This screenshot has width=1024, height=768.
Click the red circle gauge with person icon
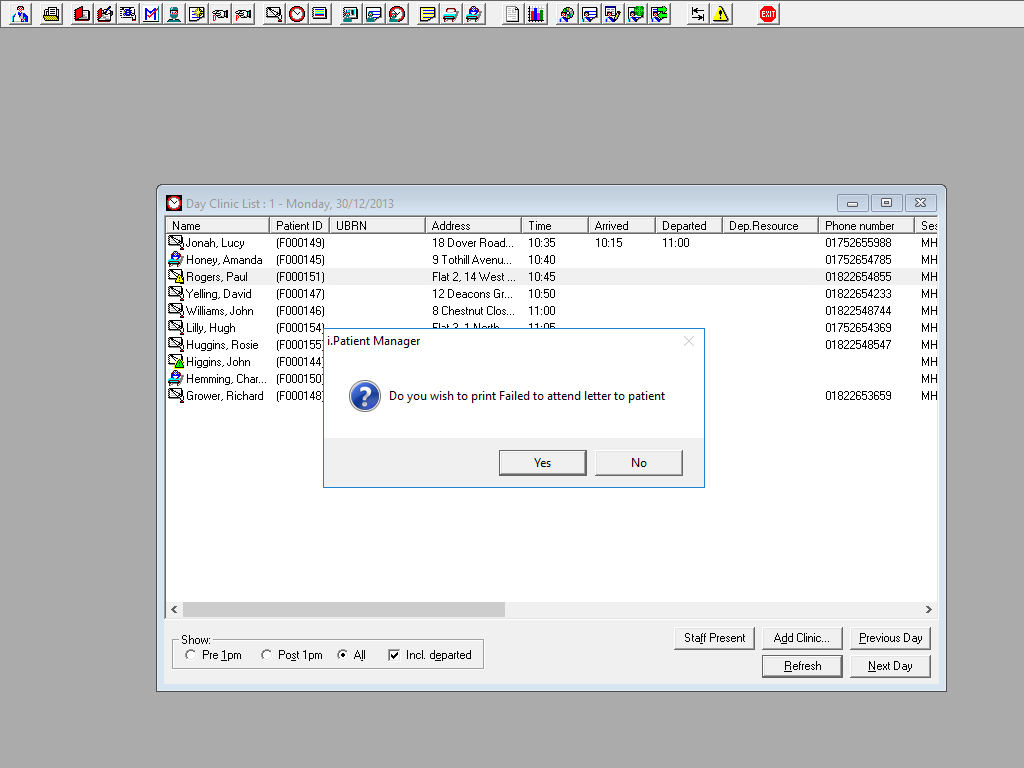click(396, 14)
